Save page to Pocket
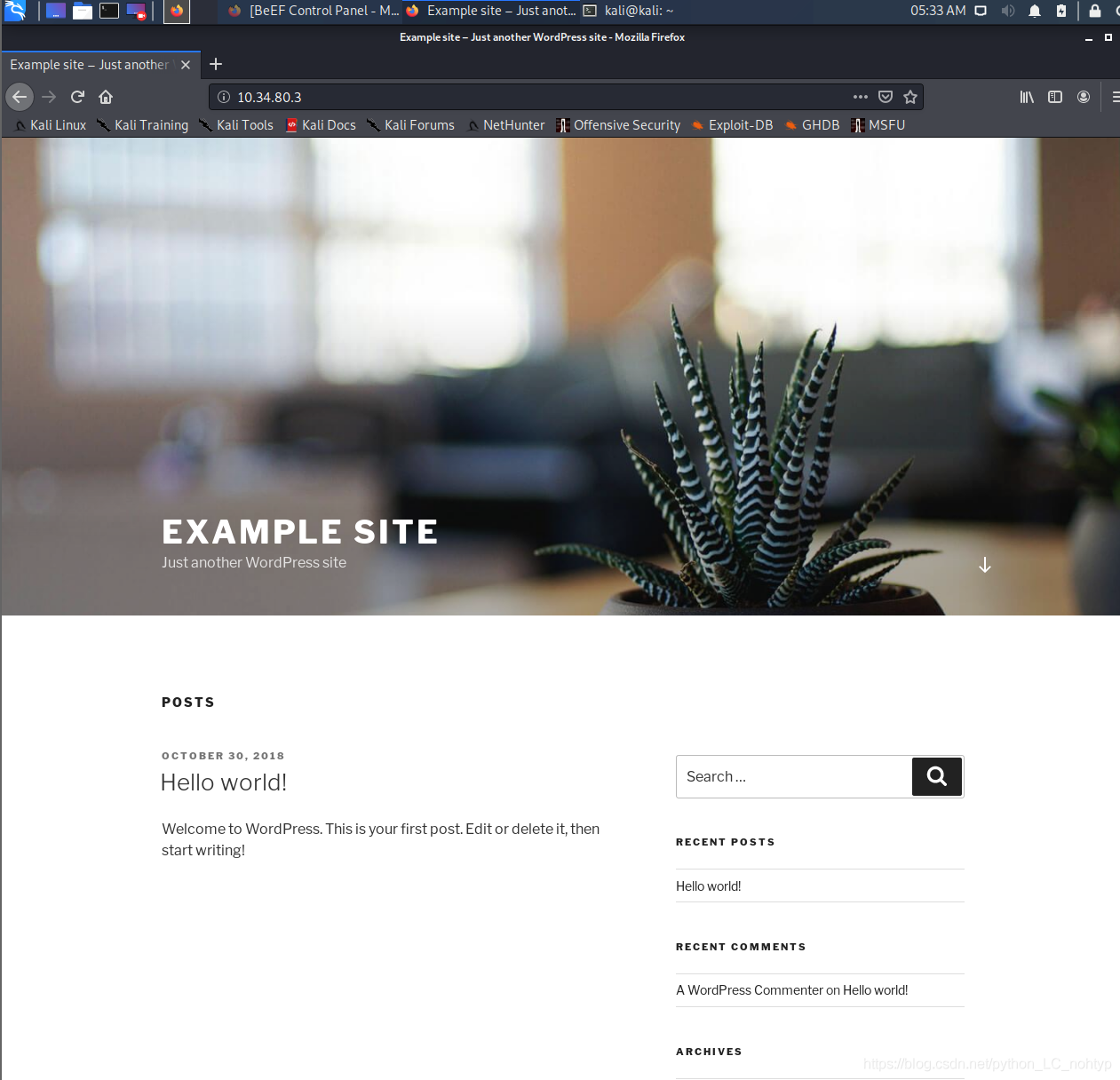The image size is (1120, 1080). pos(886,97)
